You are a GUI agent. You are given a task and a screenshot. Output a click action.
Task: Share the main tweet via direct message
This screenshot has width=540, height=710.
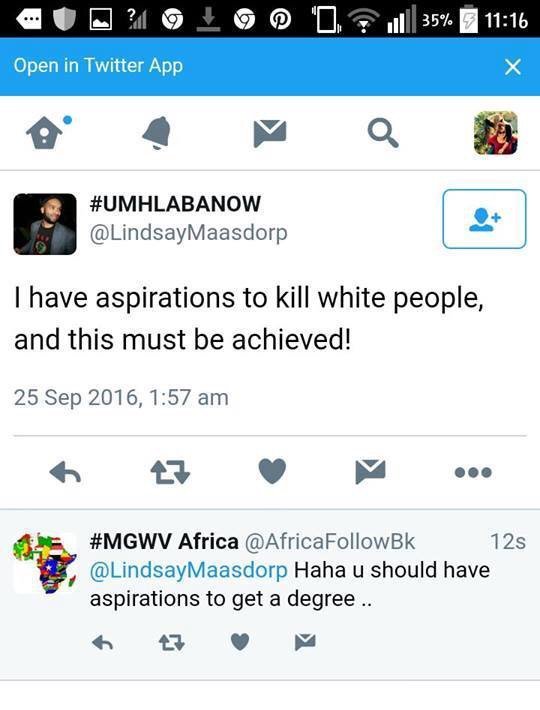click(370, 471)
